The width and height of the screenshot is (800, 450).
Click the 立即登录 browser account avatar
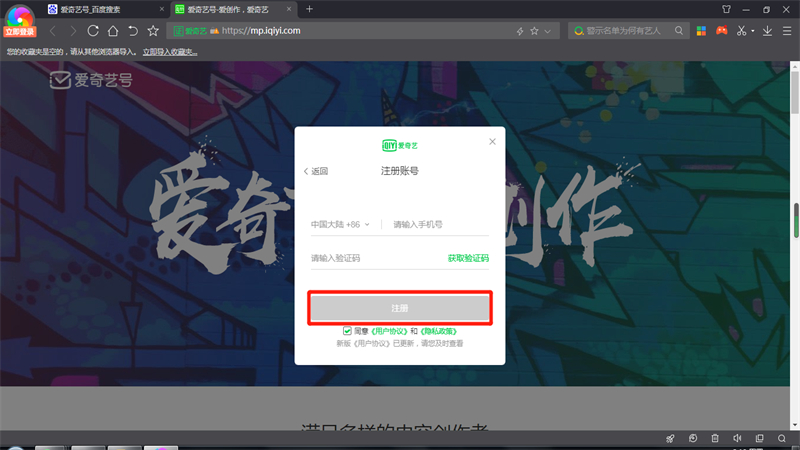pyautogui.click(x=19, y=20)
